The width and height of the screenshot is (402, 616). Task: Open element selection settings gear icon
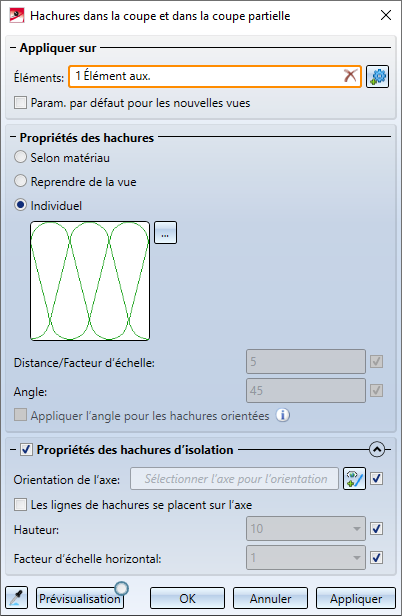click(x=378, y=76)
